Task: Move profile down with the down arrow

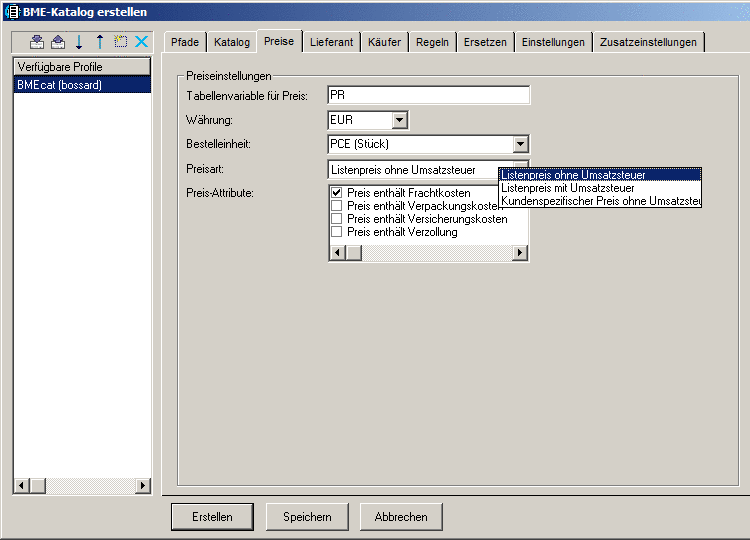Action: pos(79,42)
